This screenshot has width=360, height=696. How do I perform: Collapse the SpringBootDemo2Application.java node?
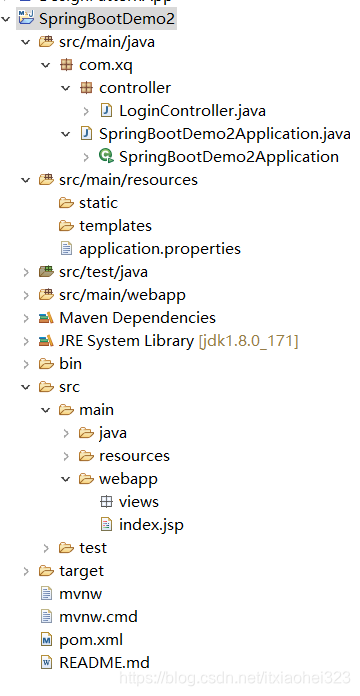(x=66, y=134)
